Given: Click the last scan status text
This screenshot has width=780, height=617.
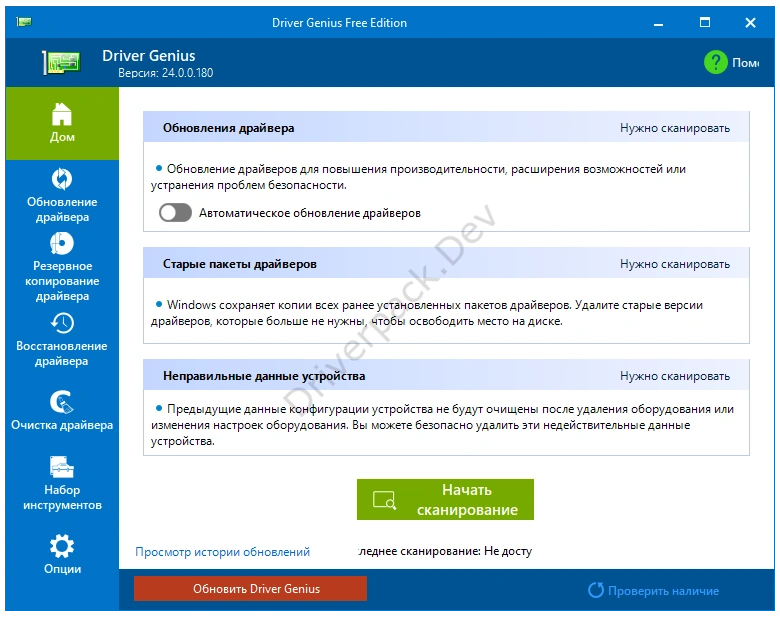Looking at the screenshot, I should point(445,551).
